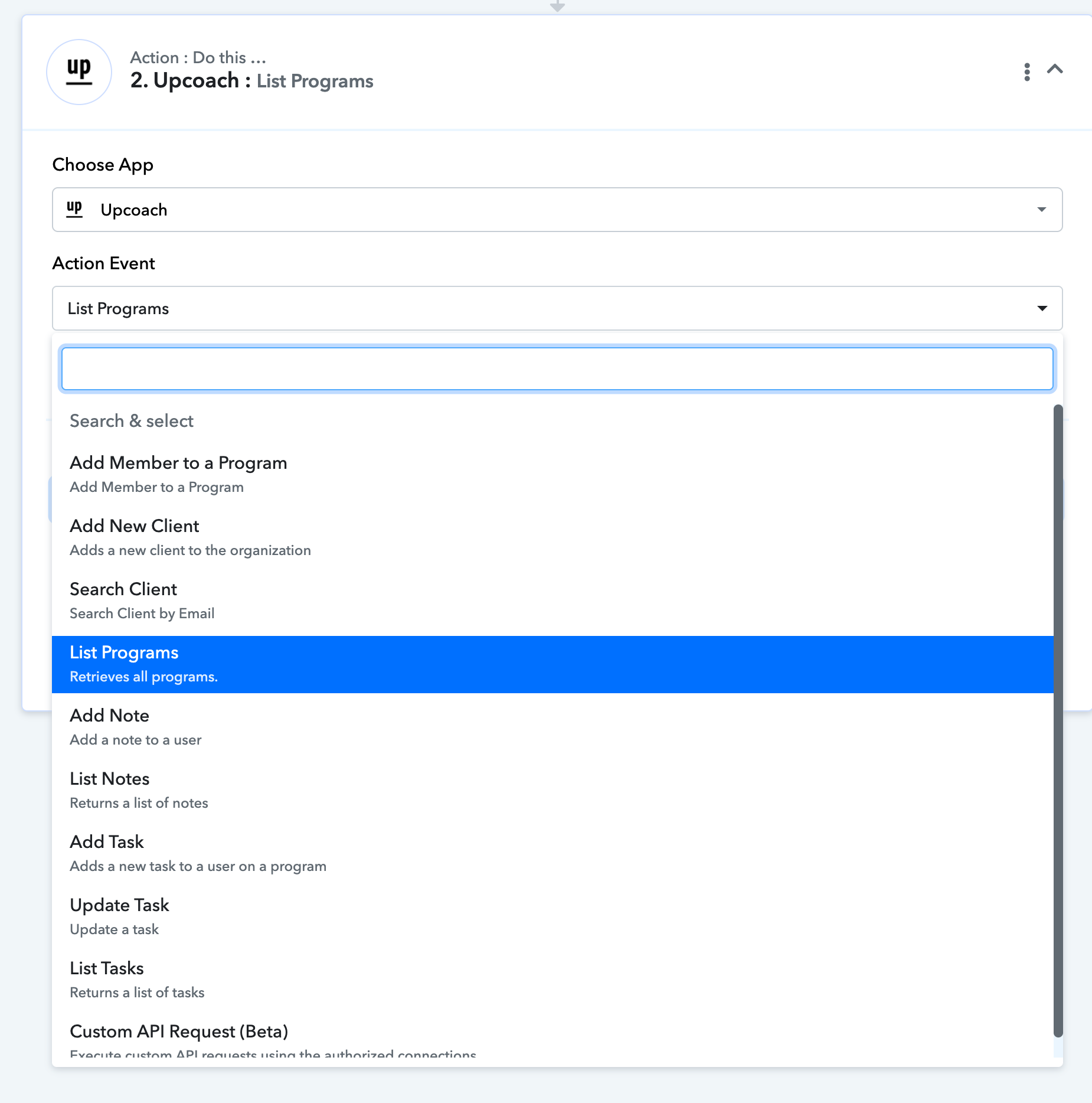
Task: Collapse the Upcoach action step
Action: 1055,70
